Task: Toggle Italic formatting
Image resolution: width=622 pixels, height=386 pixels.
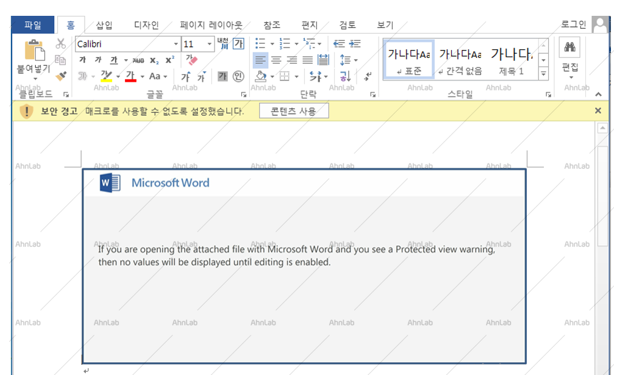Action: 98,60
